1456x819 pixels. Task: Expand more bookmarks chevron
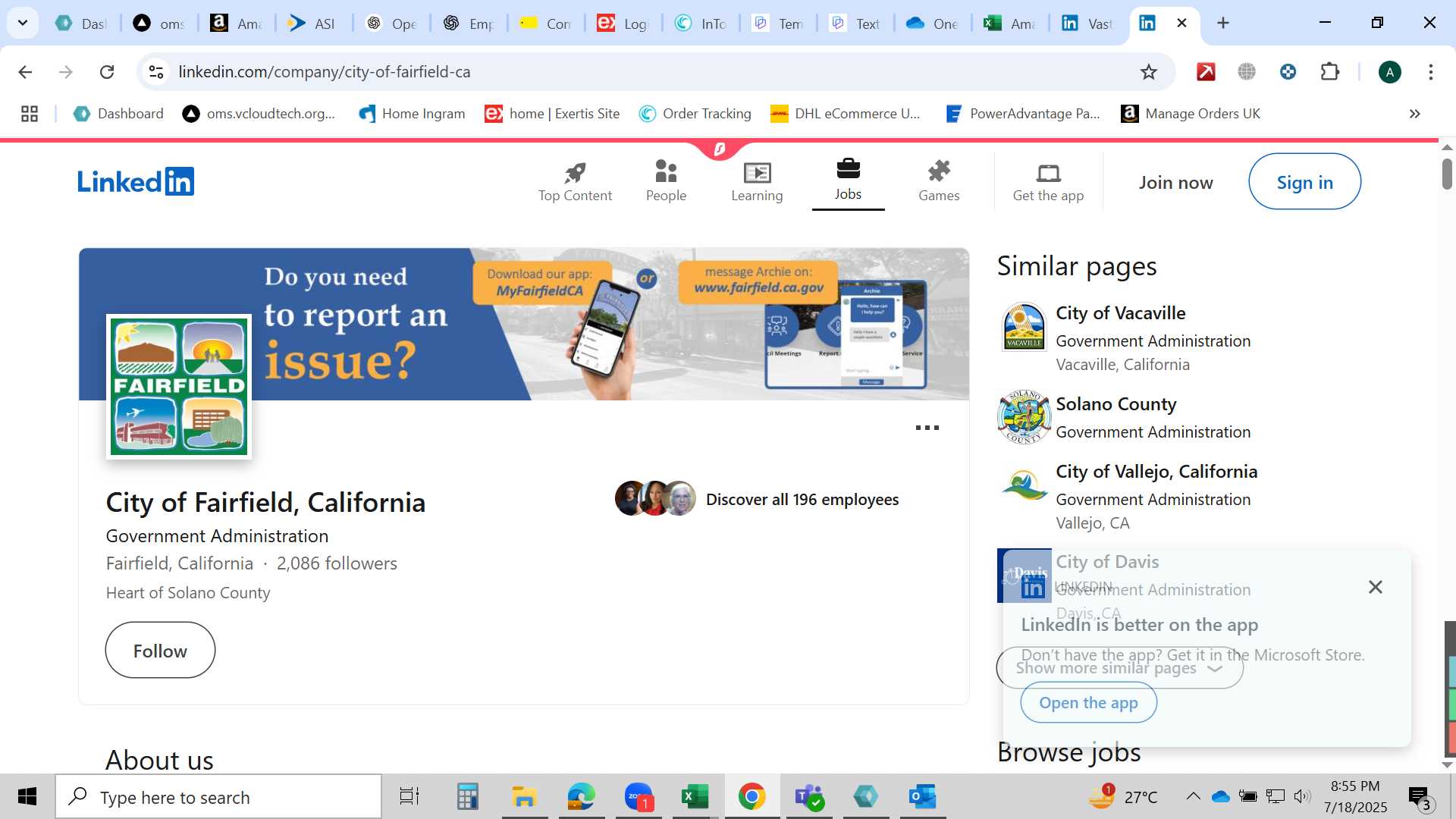[x=1414, y=114]
